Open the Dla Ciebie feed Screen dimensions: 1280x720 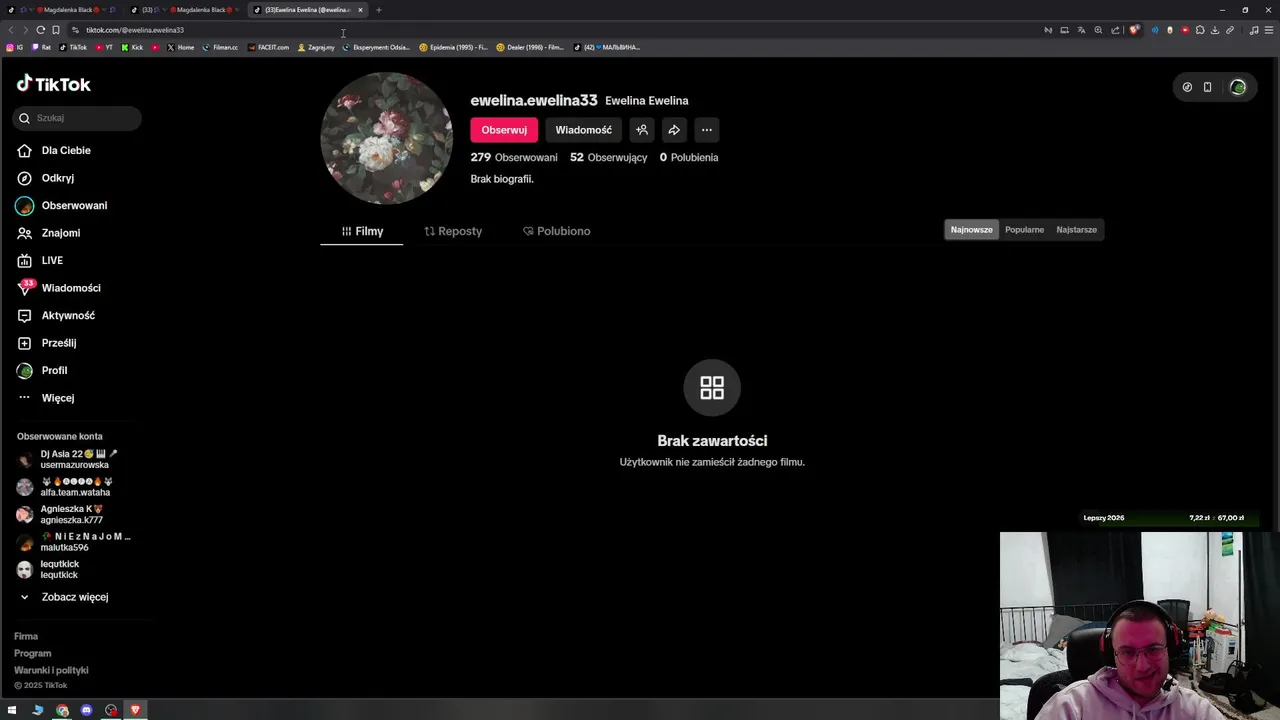[53, 150]
